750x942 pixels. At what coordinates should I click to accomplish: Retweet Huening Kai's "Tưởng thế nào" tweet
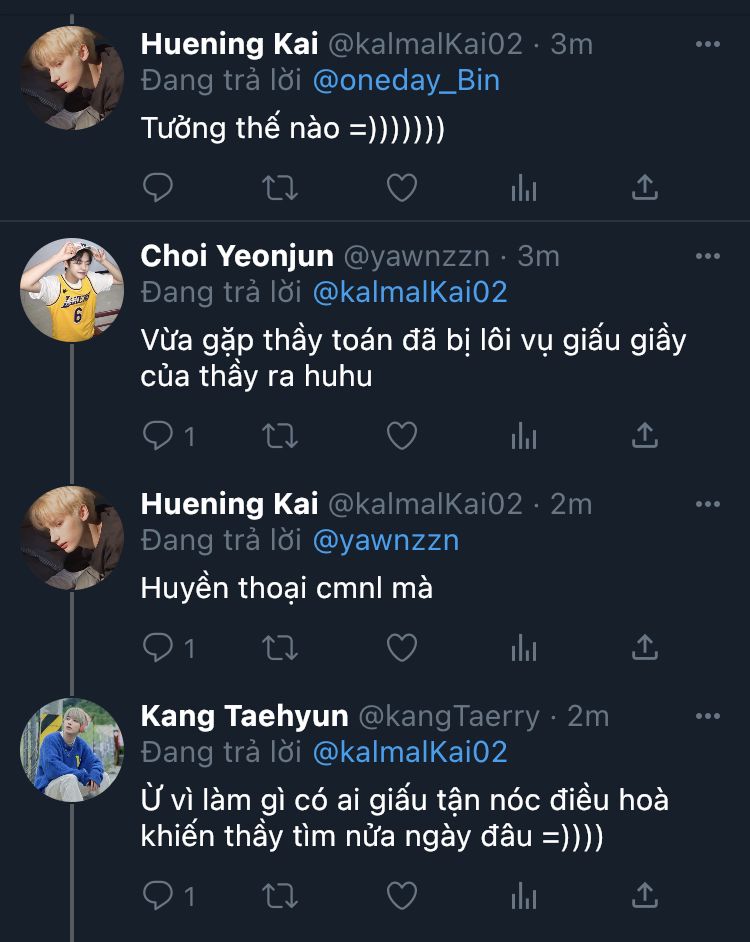(280, 187)
